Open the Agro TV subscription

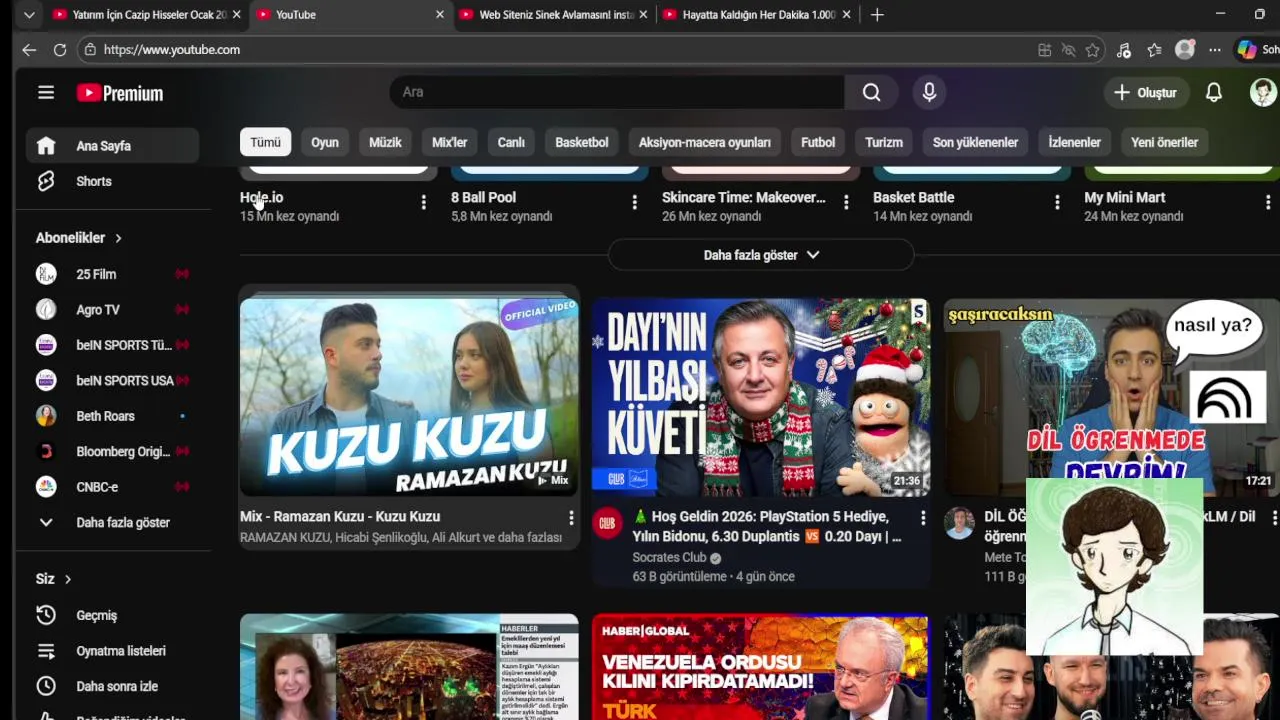click(x=112, y=310)
